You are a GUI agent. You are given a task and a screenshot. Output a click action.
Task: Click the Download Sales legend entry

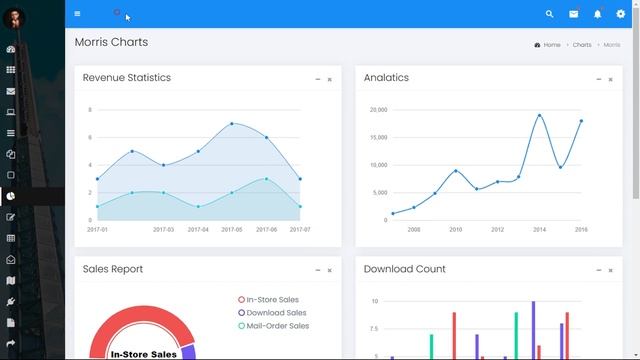(x=272, y=313)
